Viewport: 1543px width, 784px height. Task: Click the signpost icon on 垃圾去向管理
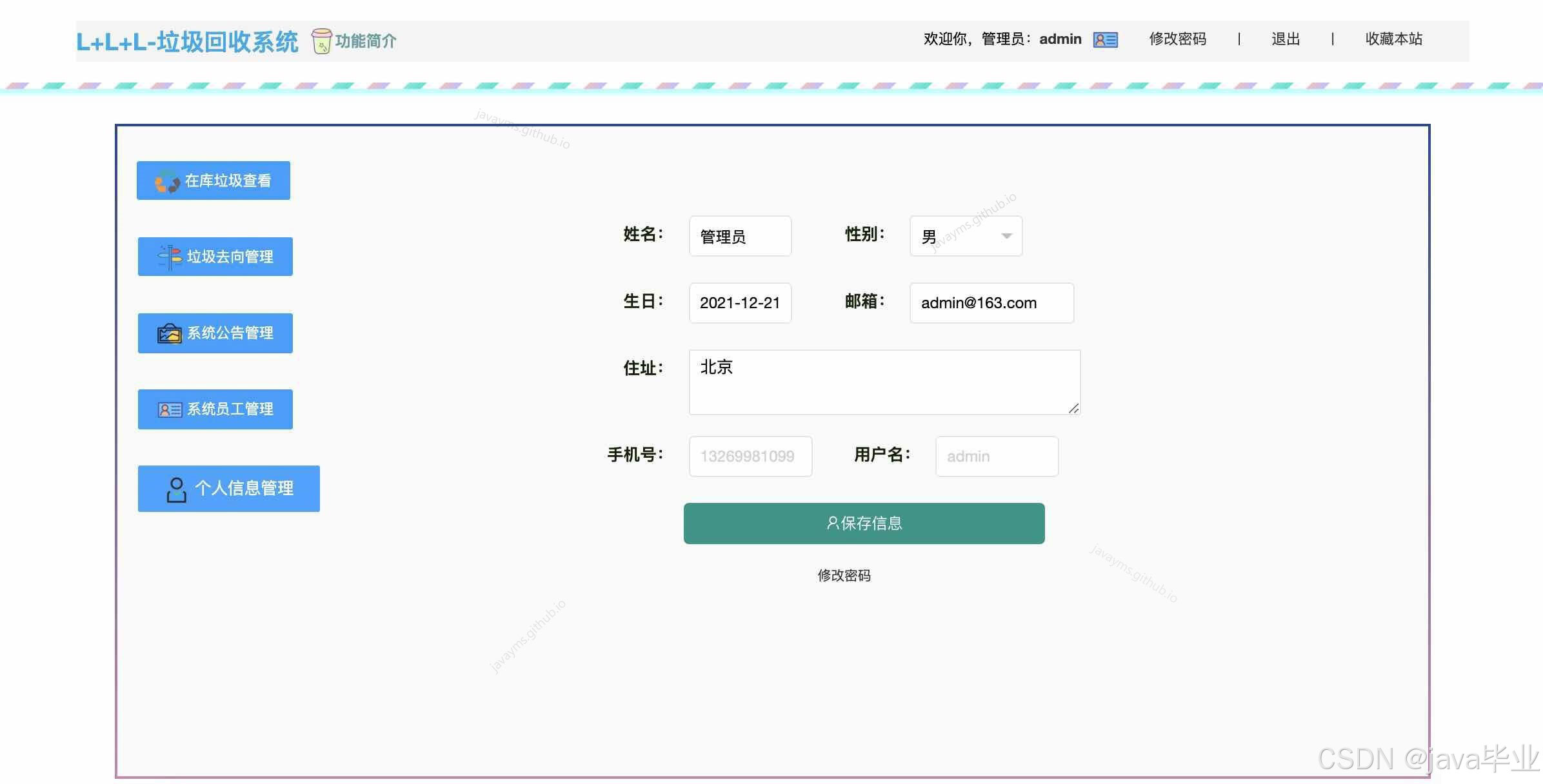170,257
